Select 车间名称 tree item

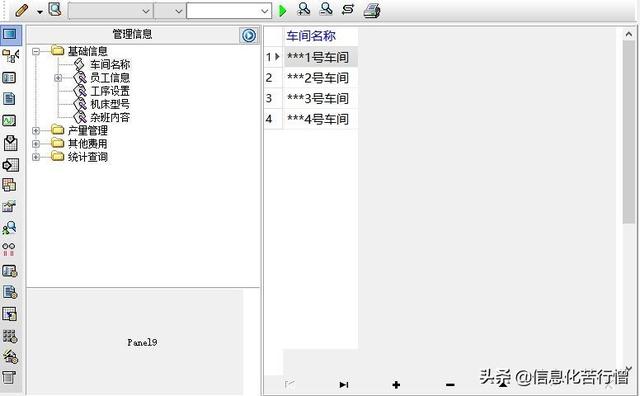pos(110,65)
